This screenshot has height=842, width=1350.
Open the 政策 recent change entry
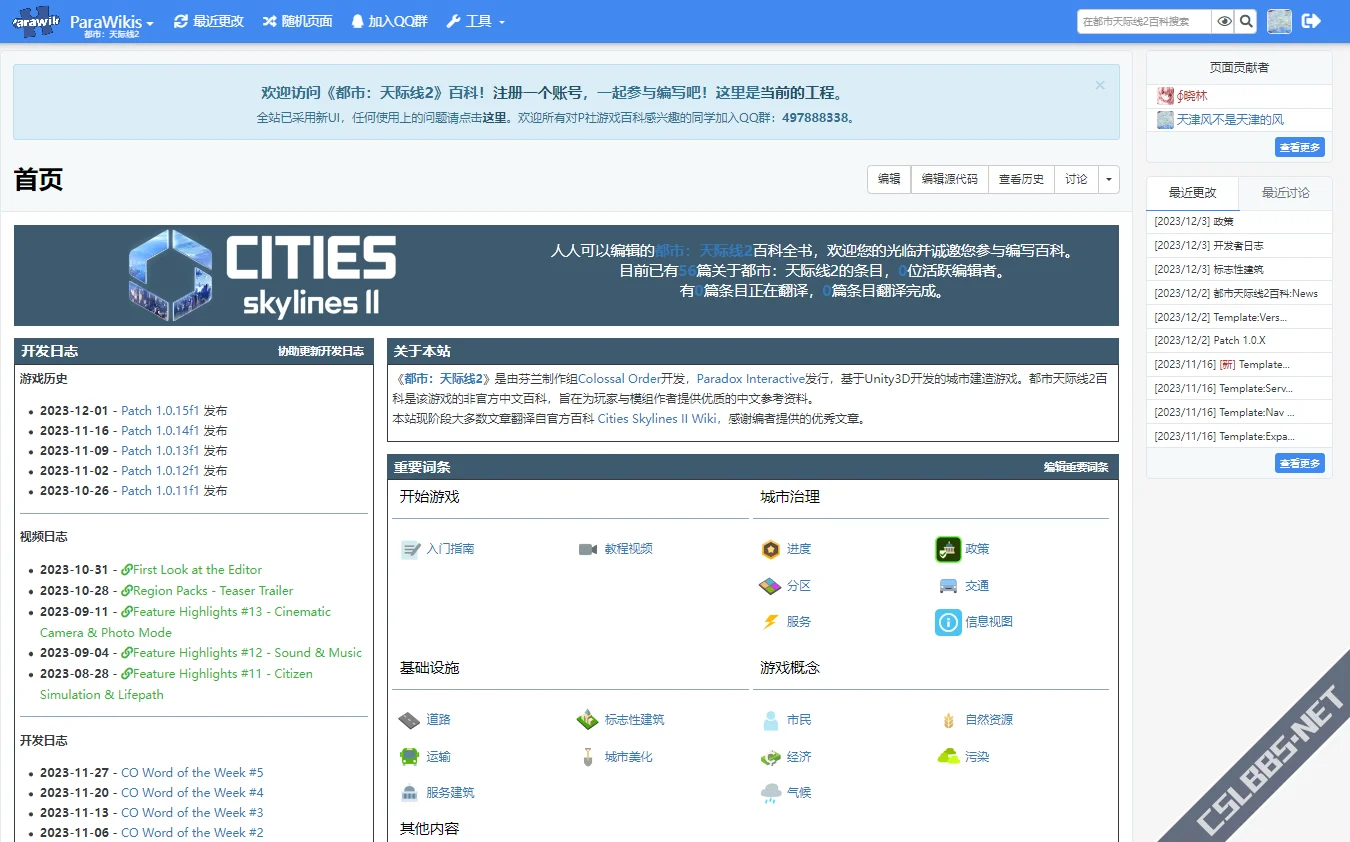point(1223,221)
